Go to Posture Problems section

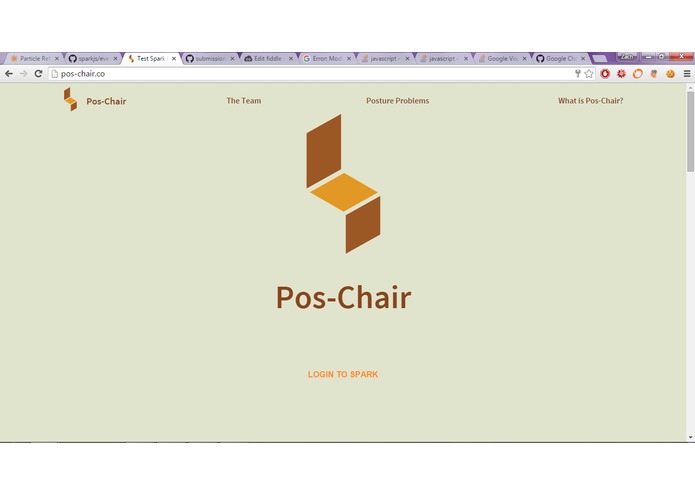tap(398, 101)
